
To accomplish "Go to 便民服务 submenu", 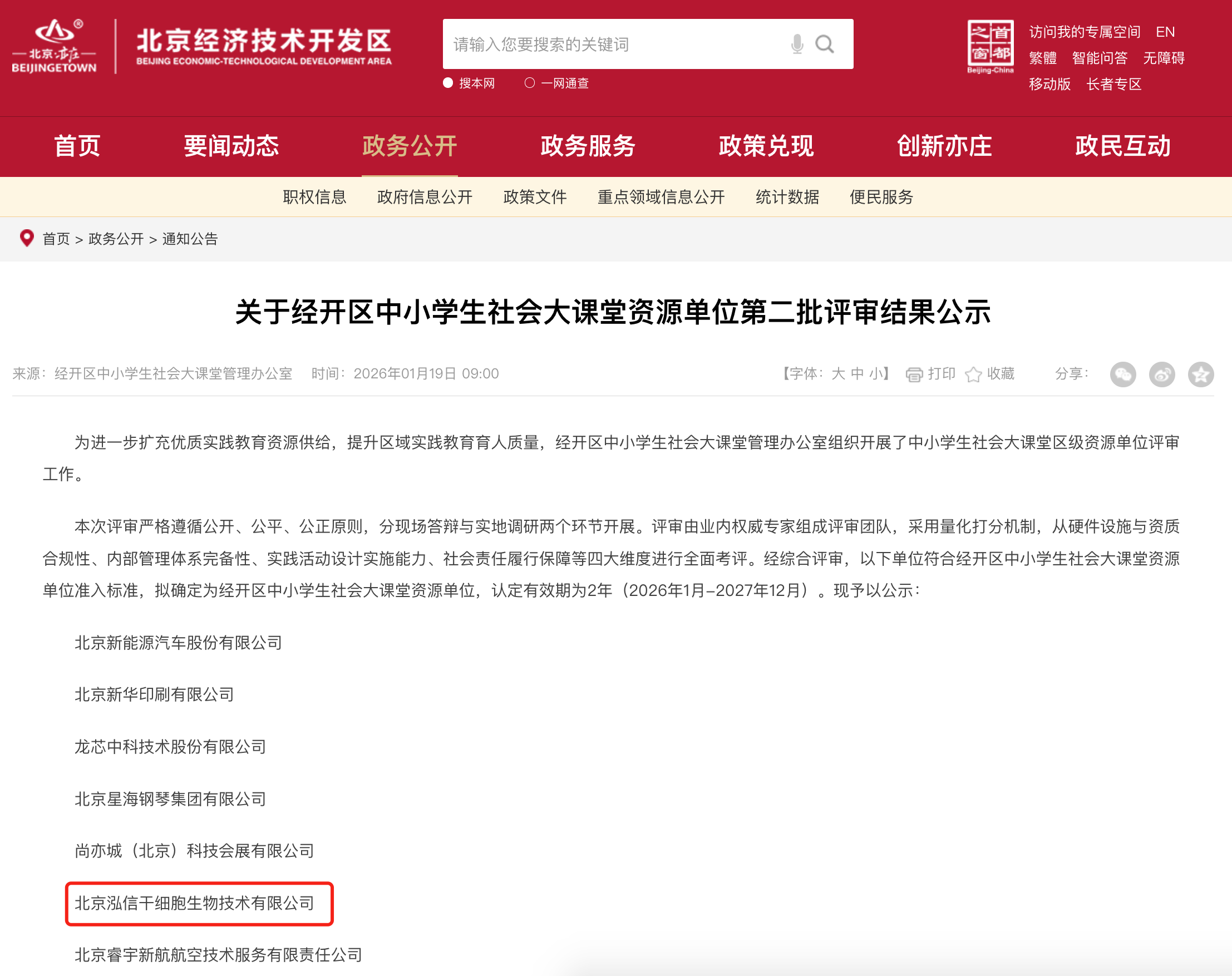I will pos(882,197).
